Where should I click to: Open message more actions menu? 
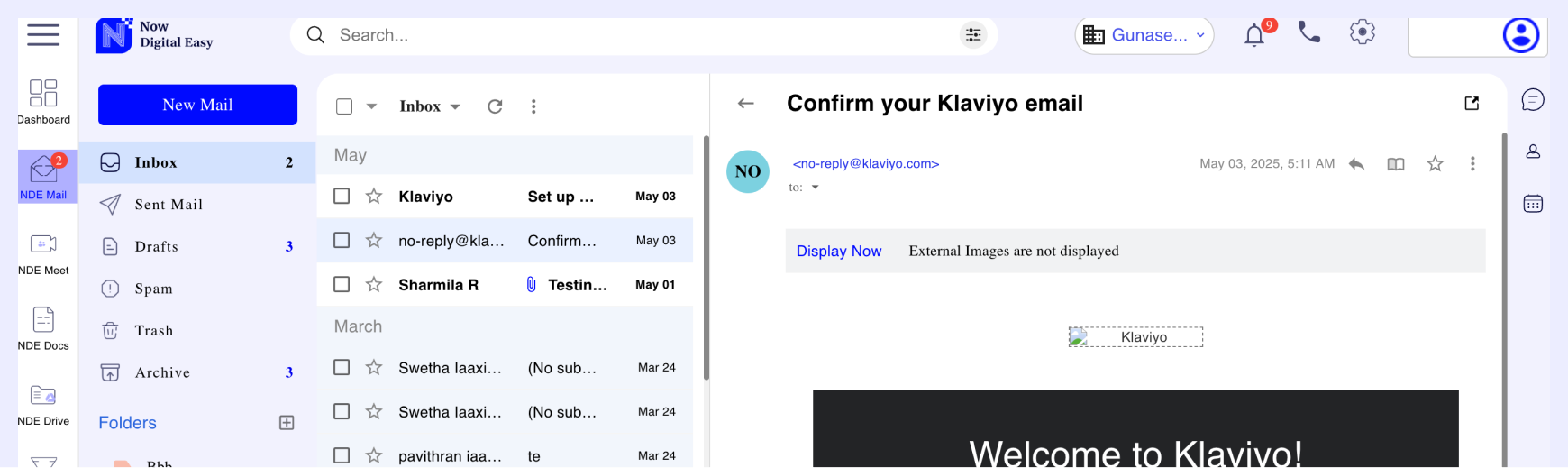(x=1472, y=163)
